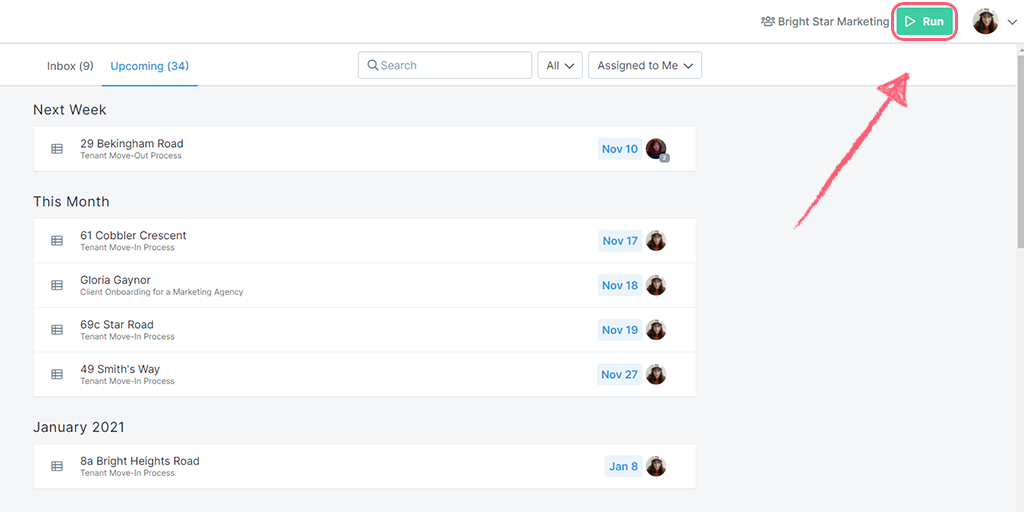This screenshot has width=1024, height=512.
Task: Open the user profile menu chevron
Action: click(1012, 22)
